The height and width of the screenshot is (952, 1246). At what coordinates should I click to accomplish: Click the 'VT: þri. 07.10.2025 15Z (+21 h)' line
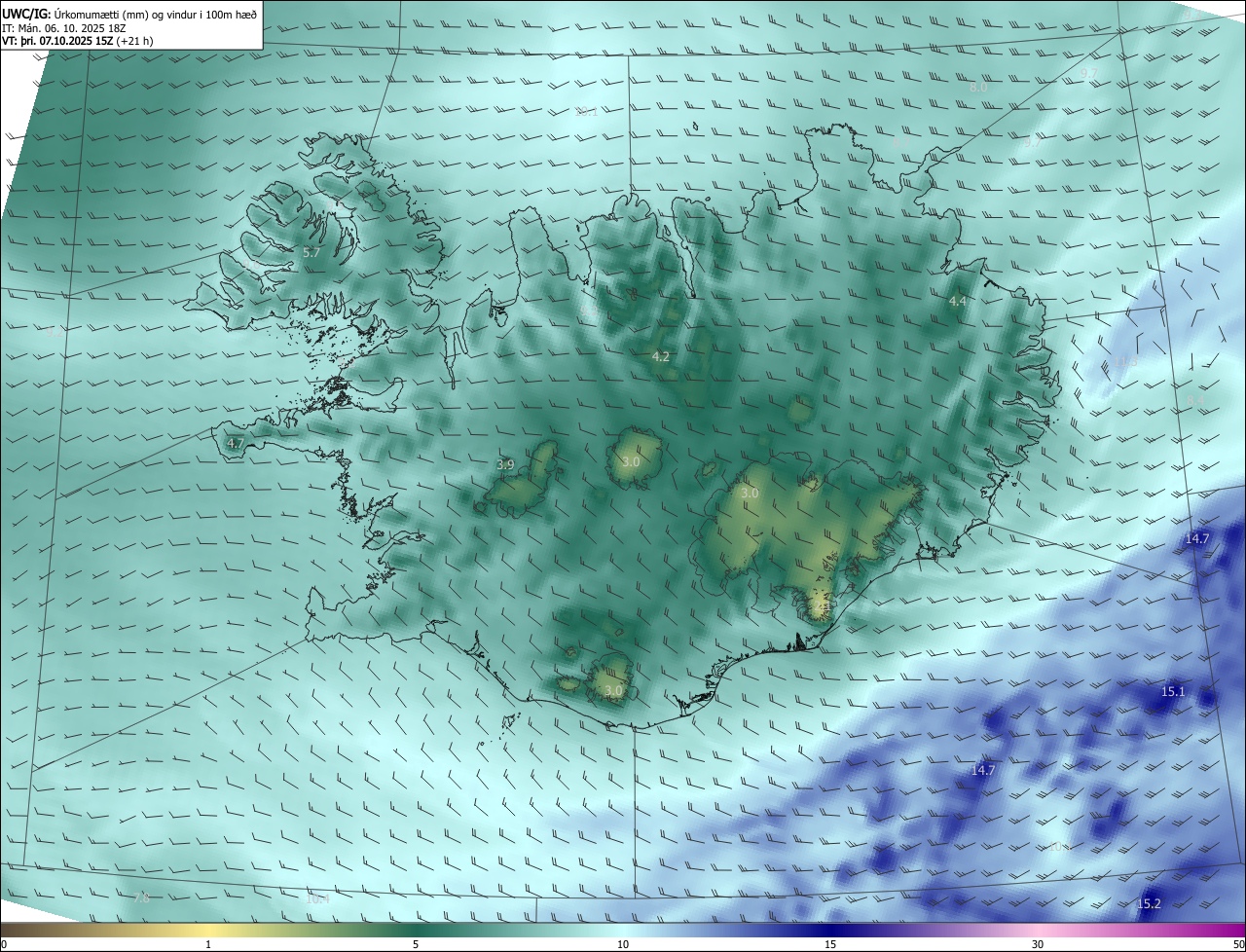pyautogui.click(x=78, y=41)
